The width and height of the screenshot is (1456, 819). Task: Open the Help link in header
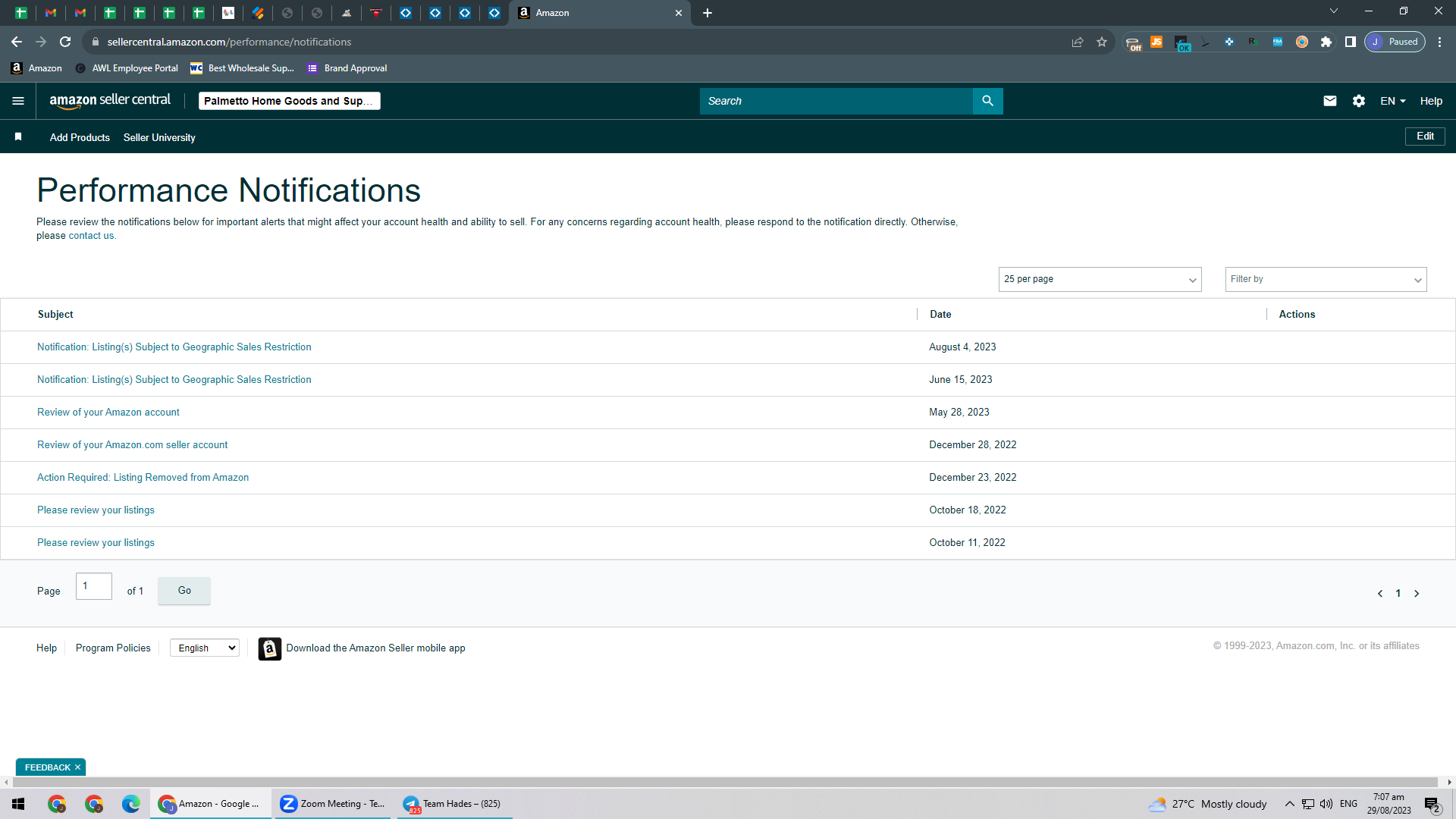(1431, 101)
